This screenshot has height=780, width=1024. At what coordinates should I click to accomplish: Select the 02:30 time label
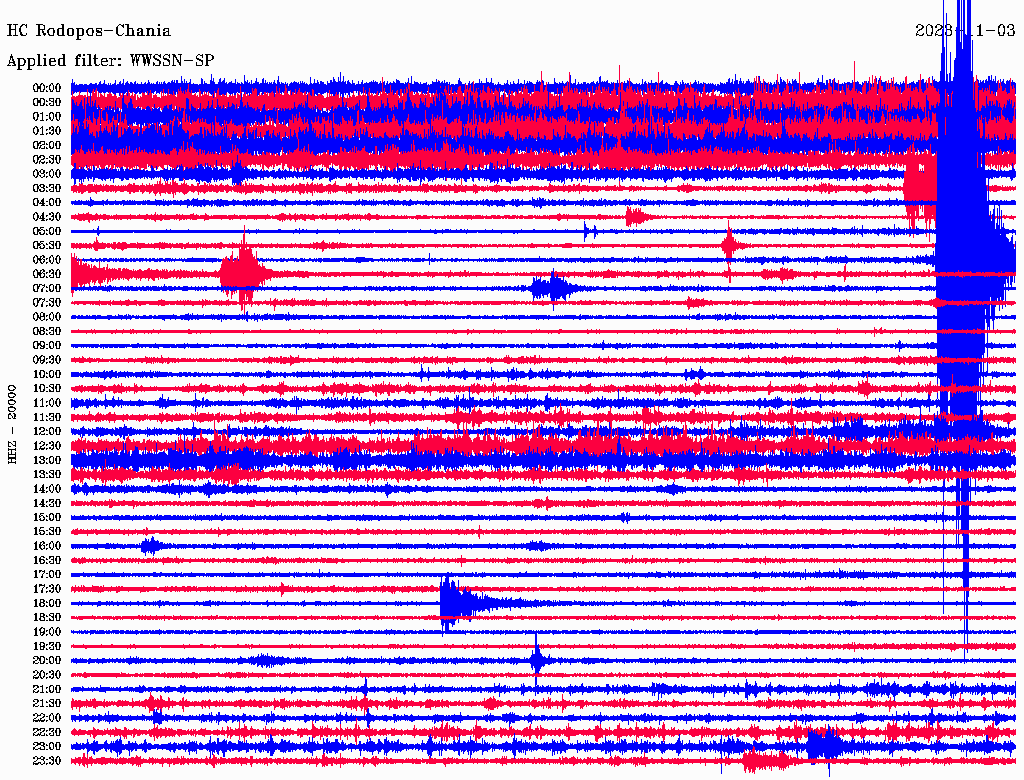click(46, 160)
